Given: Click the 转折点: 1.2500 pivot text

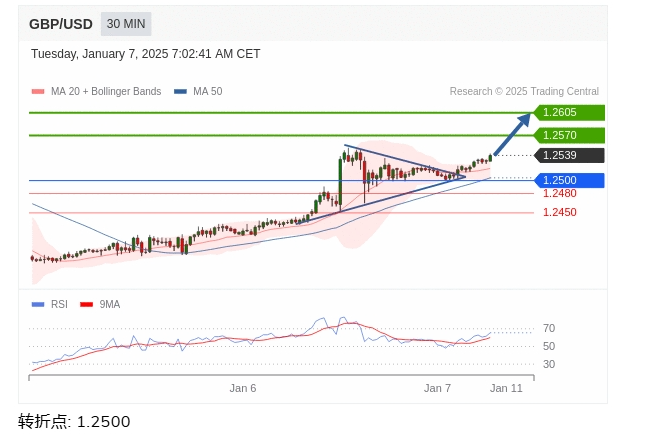Looking at the screenshot, I should [74, 422].
